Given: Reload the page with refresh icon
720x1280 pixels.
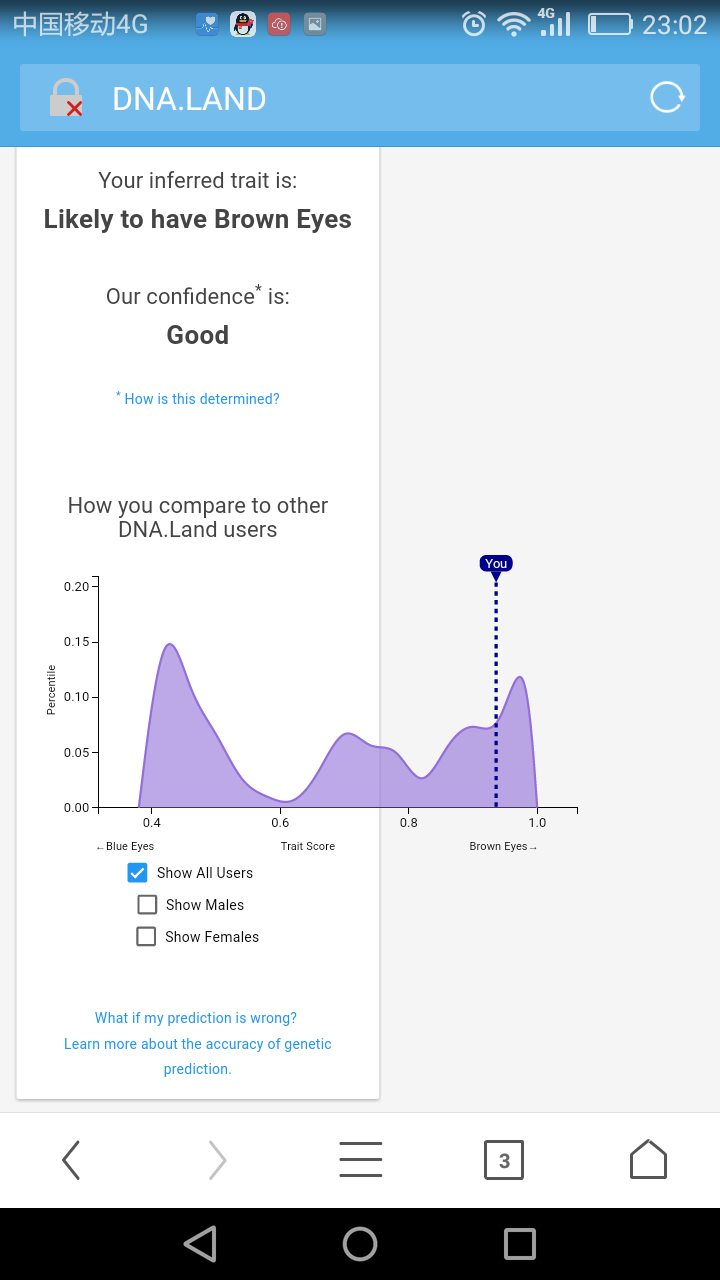Looking at the screenshot, I should (x=667, y=97).
